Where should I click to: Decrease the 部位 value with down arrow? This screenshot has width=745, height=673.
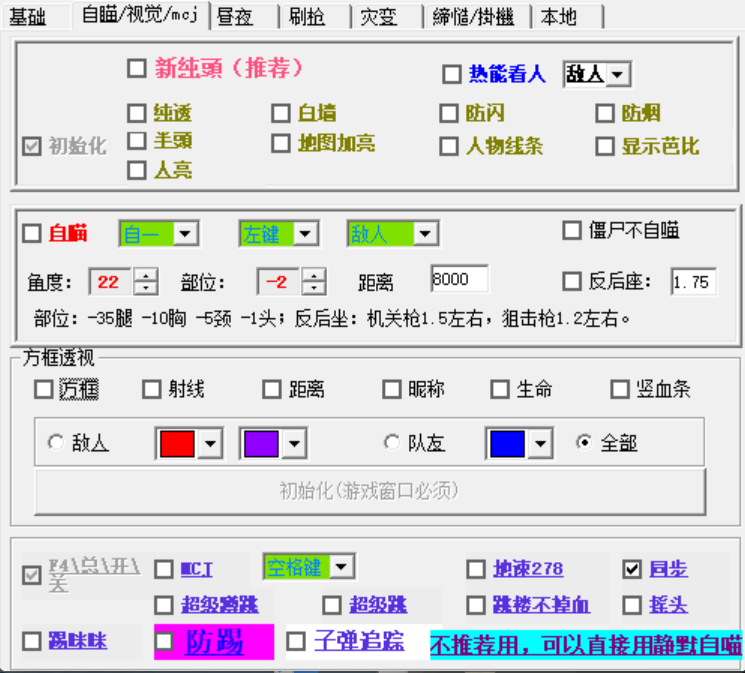point(314,288)
